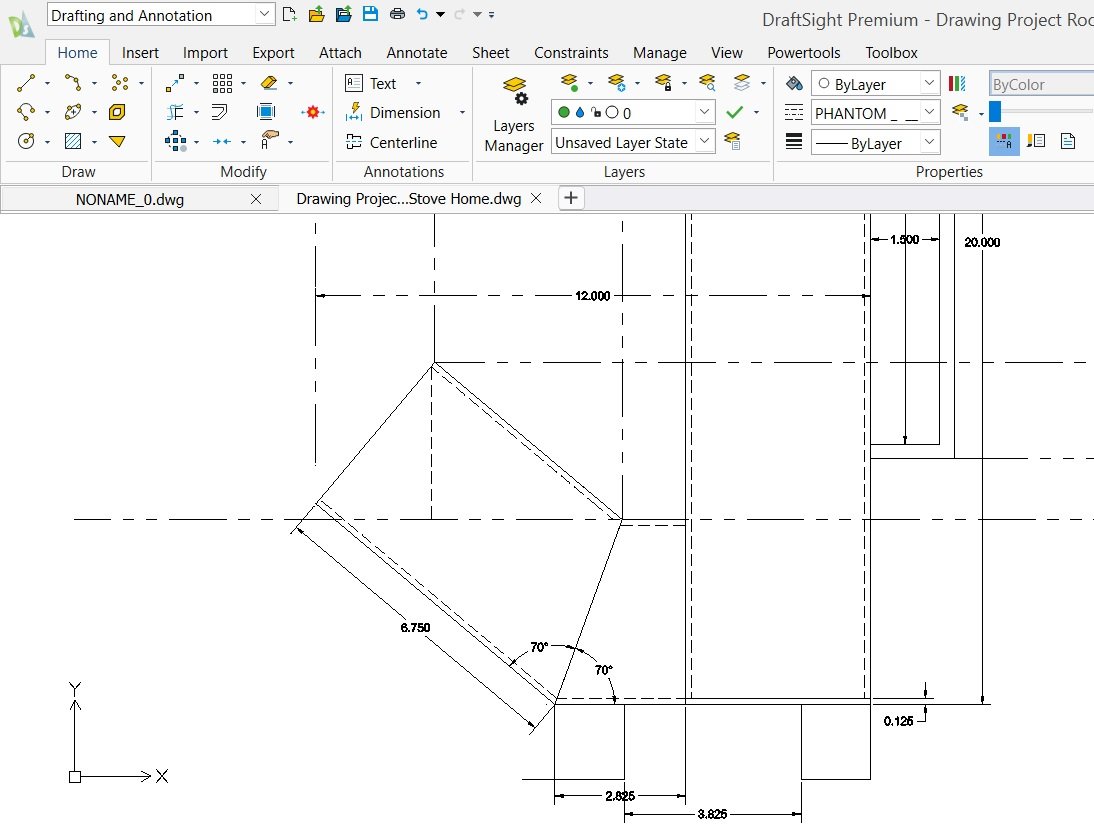Select the Line drawing tool
The height and width of the screenshot is (830, 1094).
click(26, 83)
